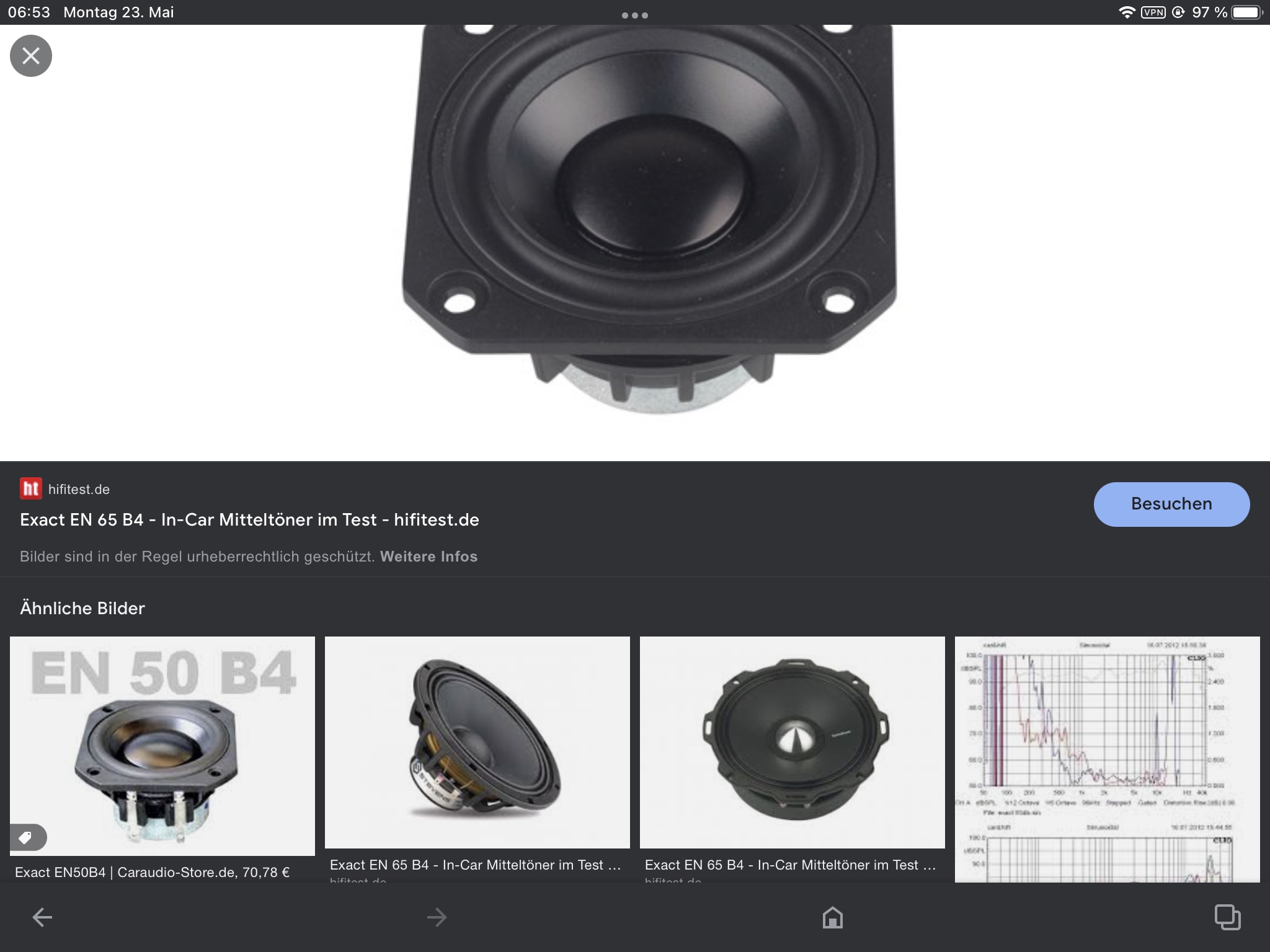Tap the clock showing 06:53
The height and width of the screenshot is (952, 1270).
point(29,12)
